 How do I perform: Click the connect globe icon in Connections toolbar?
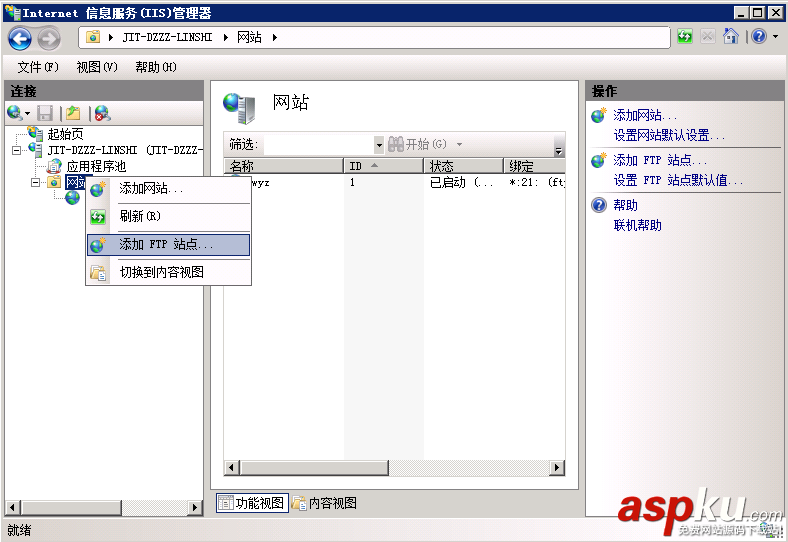click(14, 113)
